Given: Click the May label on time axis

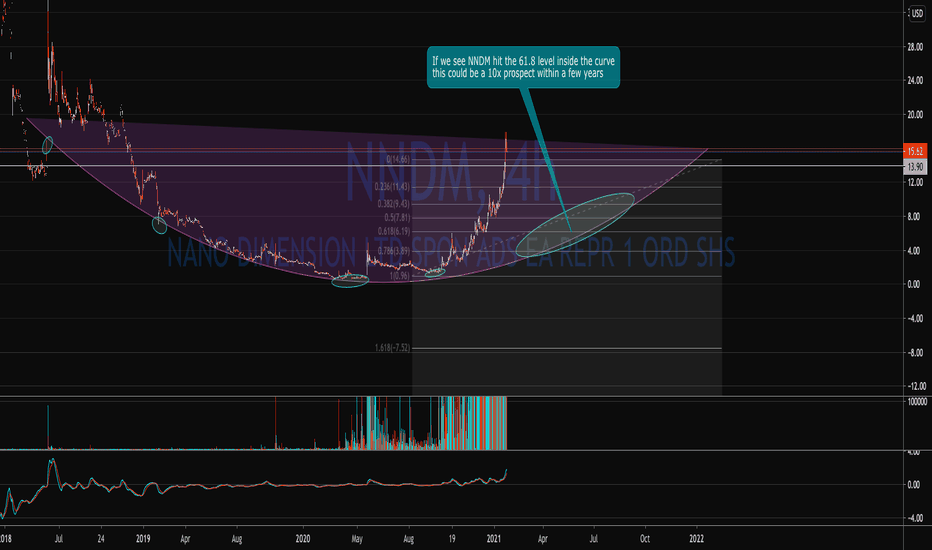Looking at the screenshot, I should pyautogui.click(x=357, y=539).
